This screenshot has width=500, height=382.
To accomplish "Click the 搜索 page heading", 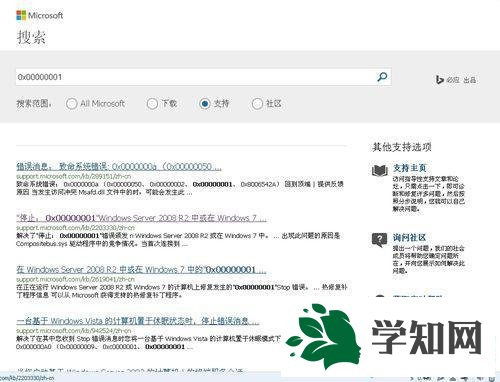I will [31, 37].
